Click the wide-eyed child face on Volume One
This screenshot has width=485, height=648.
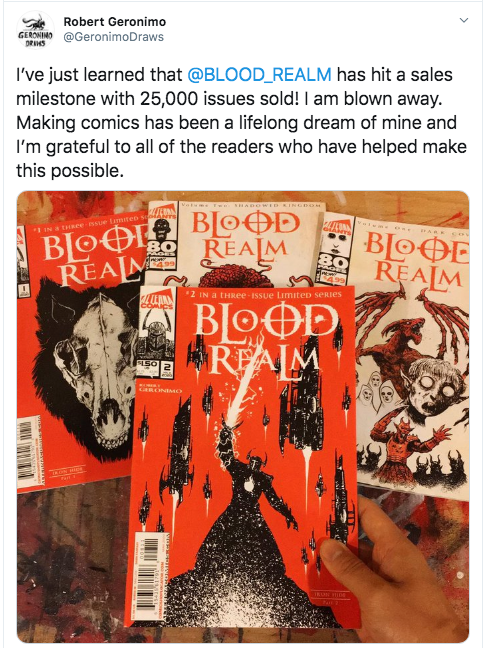[430, 388]
